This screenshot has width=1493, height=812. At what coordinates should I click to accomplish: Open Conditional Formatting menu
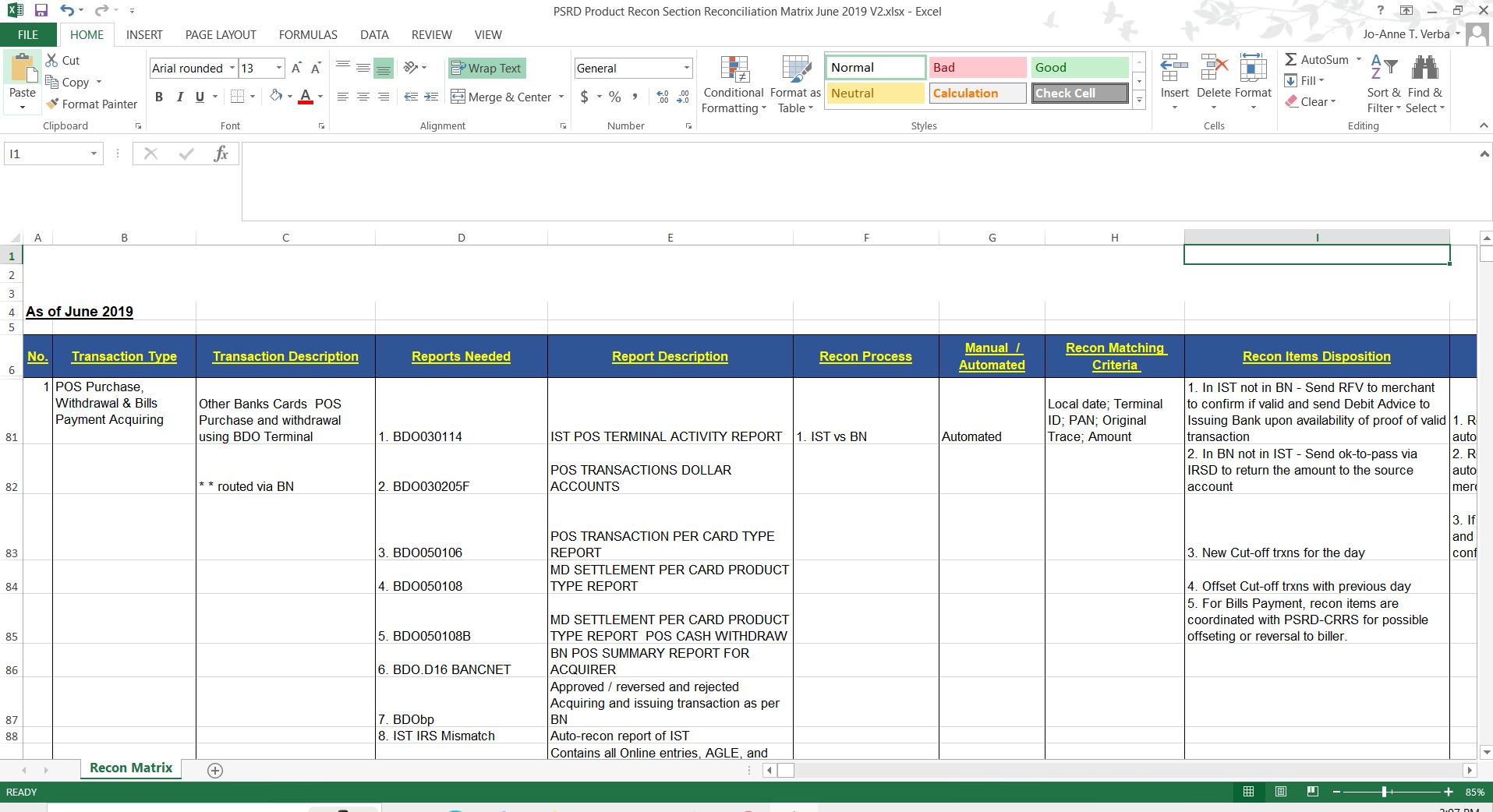point(734,84)
